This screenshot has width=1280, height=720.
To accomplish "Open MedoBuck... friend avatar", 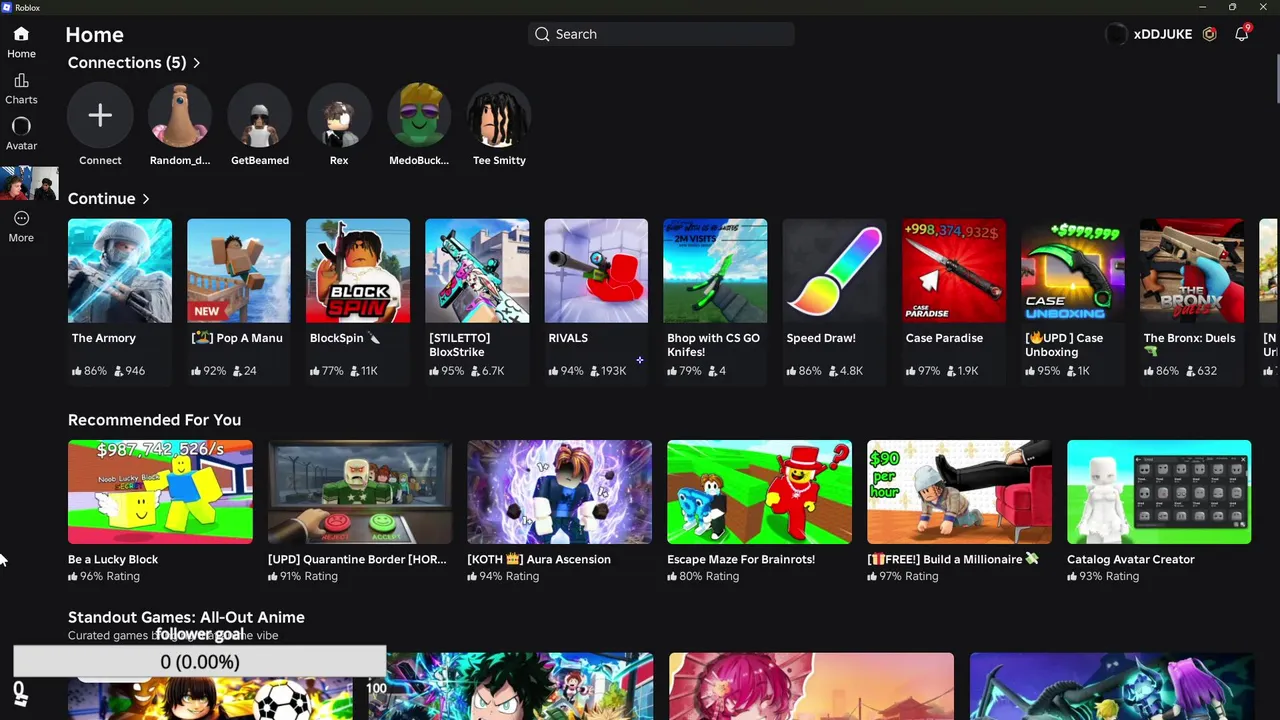I will tap(419, 115).
